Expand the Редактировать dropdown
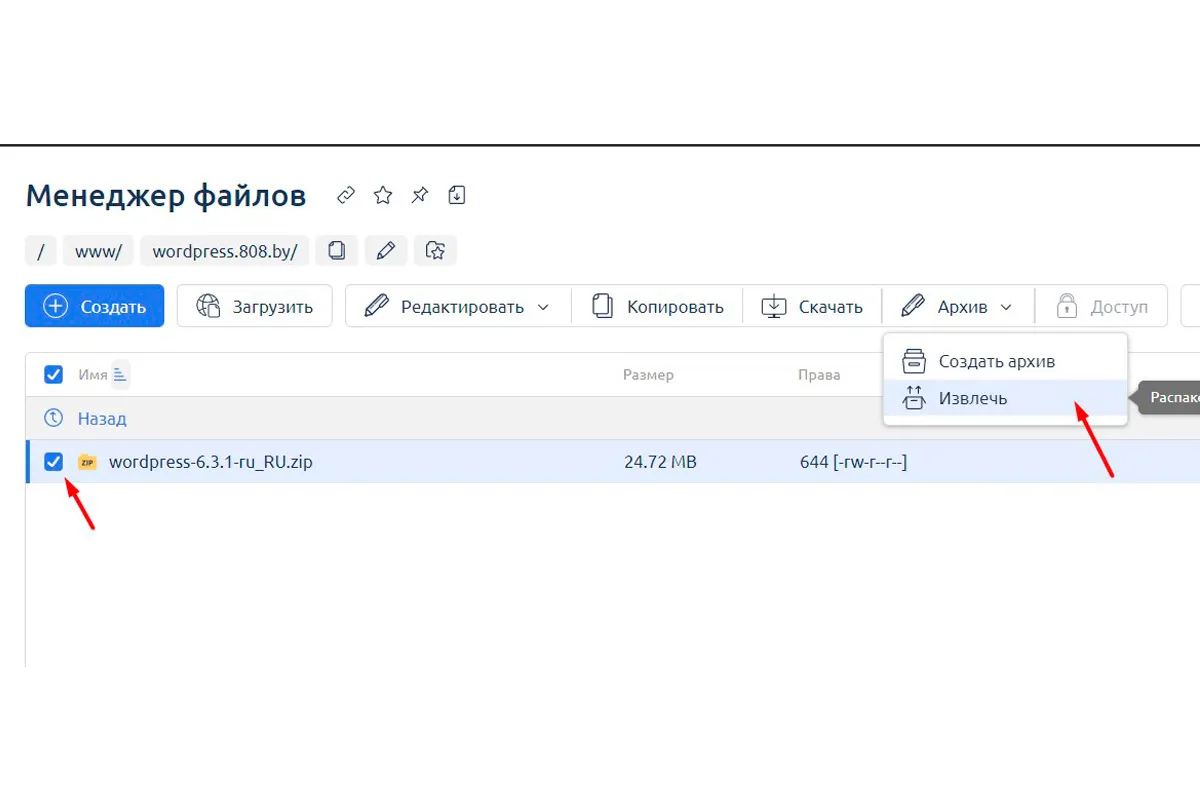This screenshot has width=1200, height=800. click(x=458, y=307)
